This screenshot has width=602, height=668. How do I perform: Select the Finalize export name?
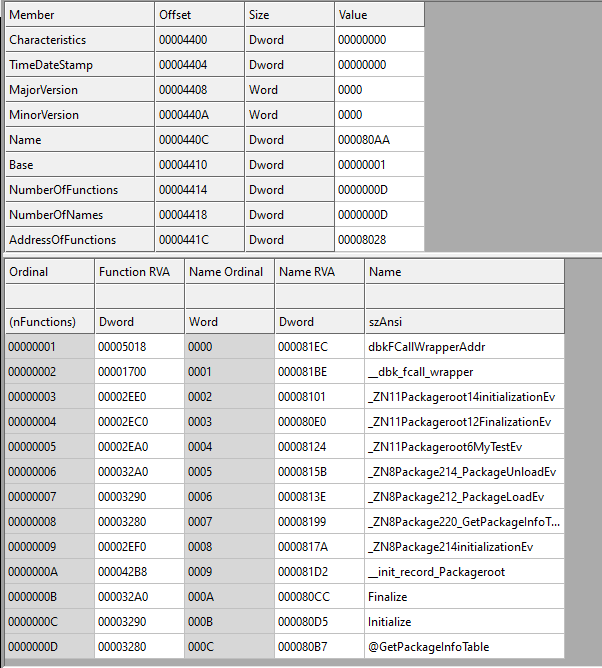pos(465,597)
